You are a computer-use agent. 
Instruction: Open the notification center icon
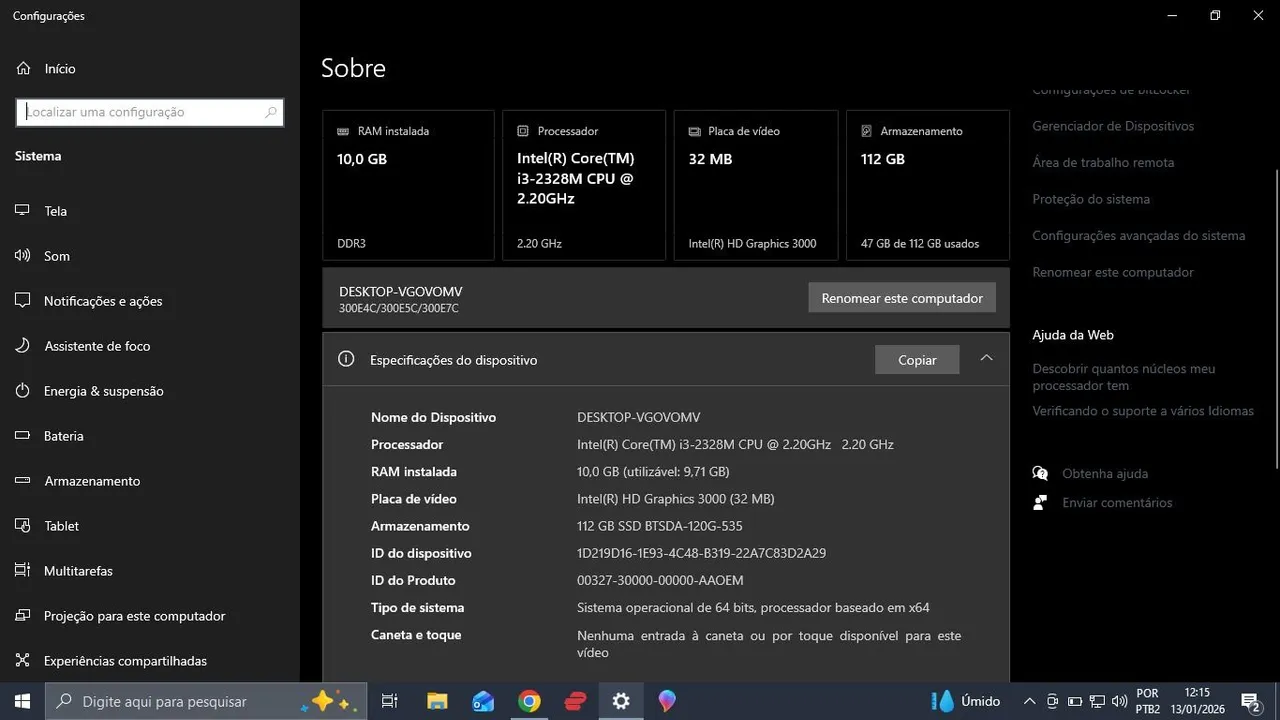pos(1250,701)
